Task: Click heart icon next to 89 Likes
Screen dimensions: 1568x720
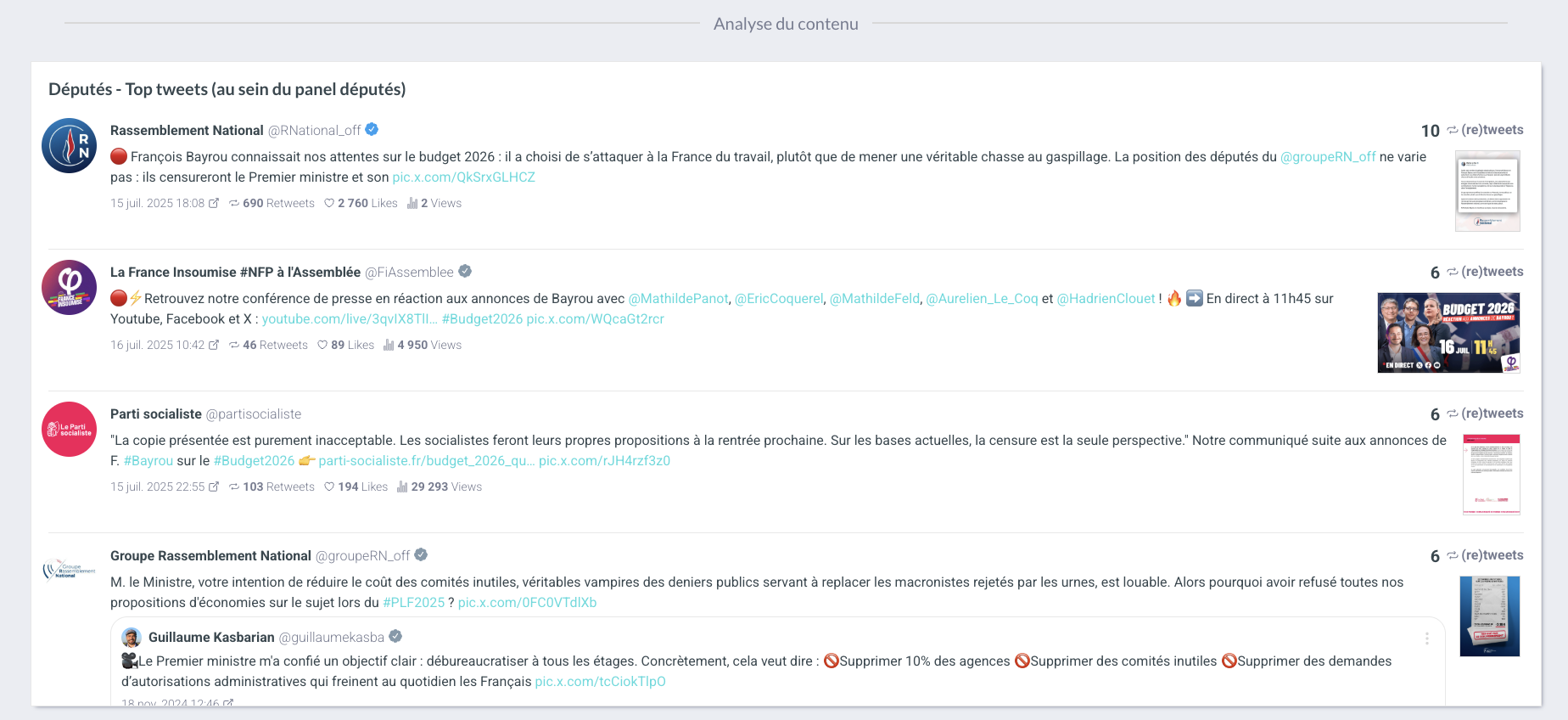Action: [322, 345]
